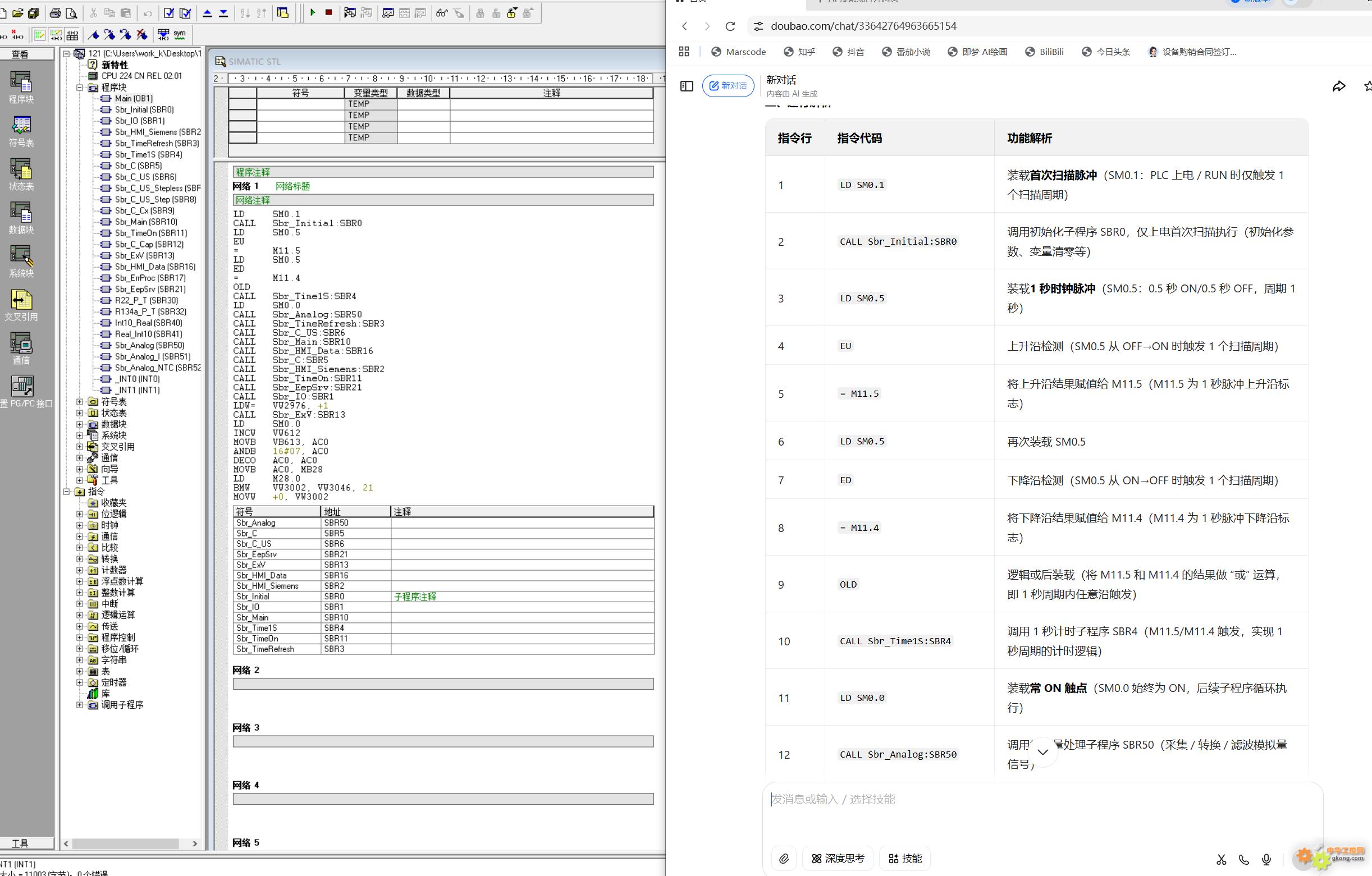Click the Download to PLC arrow icon

(x=223, y=12)
